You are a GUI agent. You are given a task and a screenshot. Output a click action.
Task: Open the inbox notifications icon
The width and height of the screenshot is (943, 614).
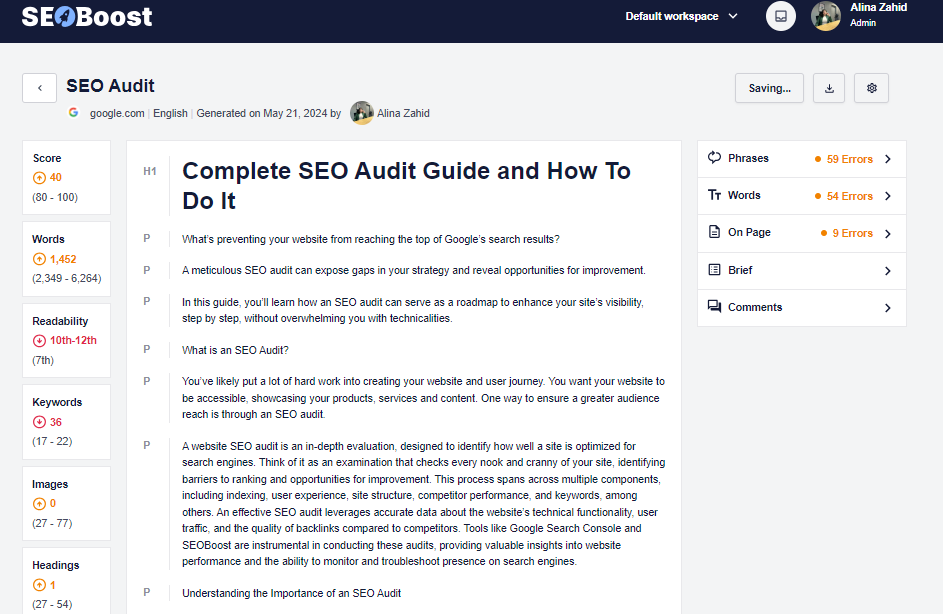[781, 16]
